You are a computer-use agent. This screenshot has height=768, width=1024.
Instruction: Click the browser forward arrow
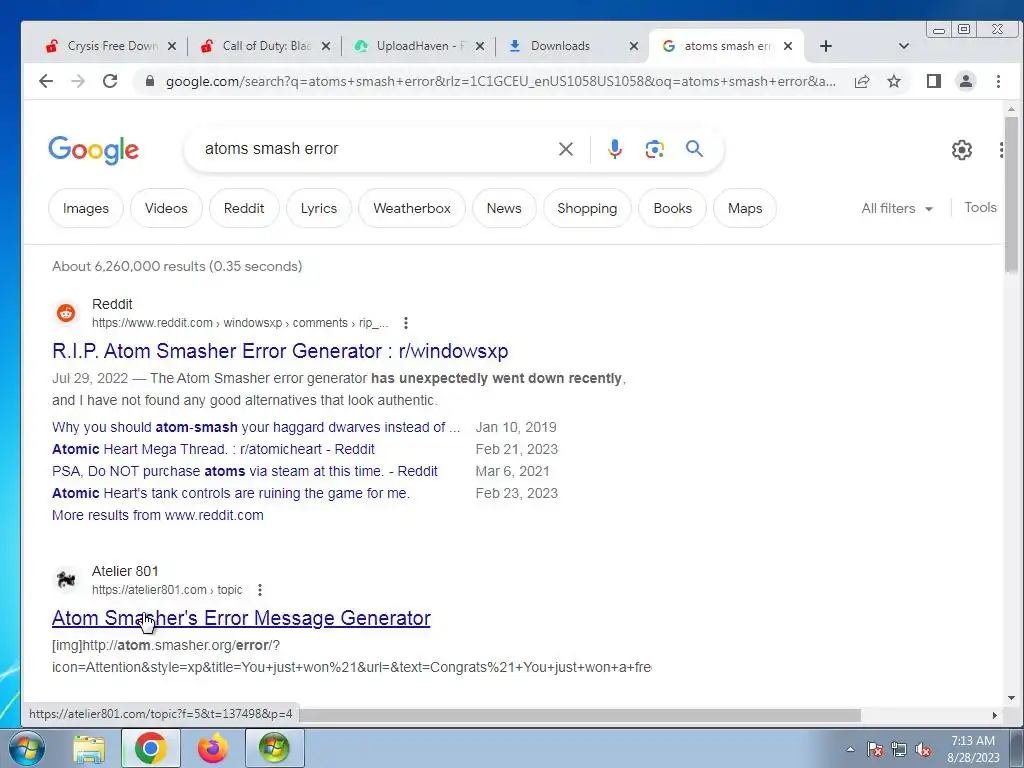(78, 81)
